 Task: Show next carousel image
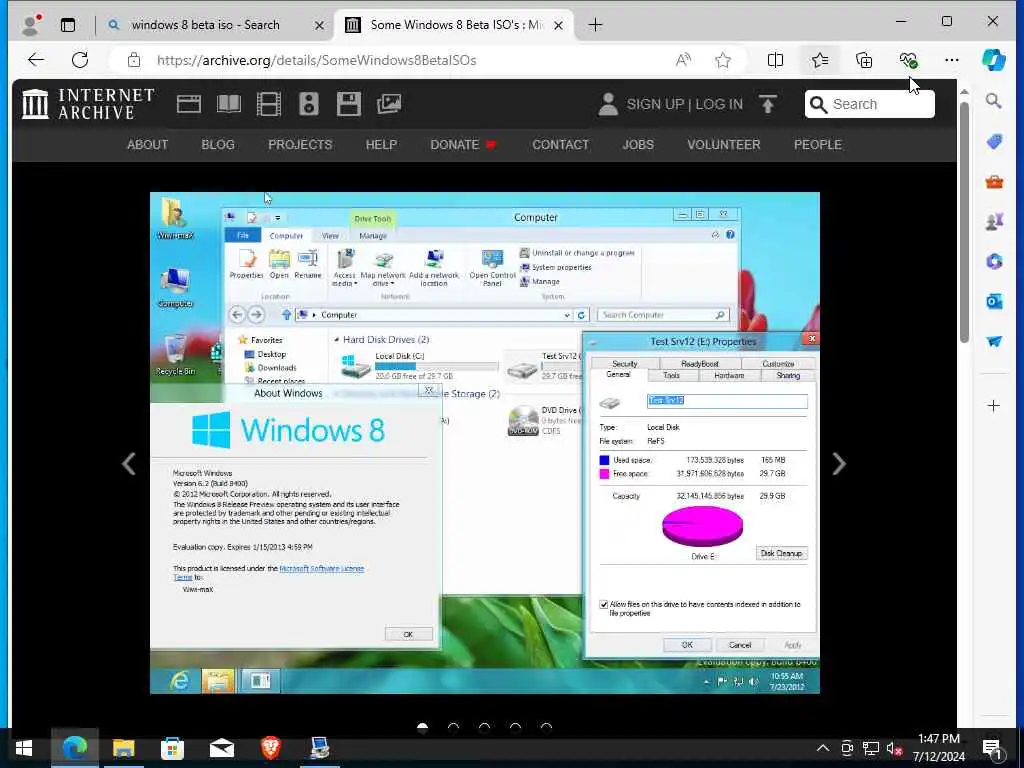point(839,464)
